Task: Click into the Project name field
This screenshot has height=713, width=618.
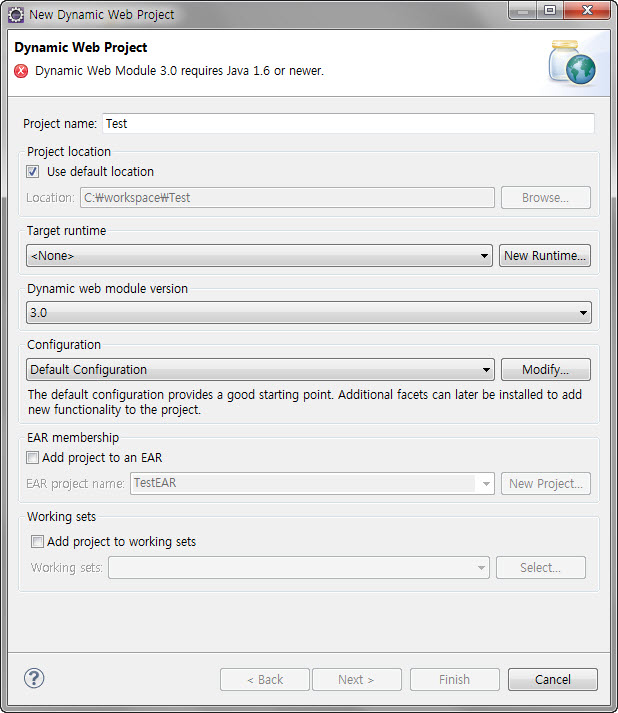Action: [x=348, y=124]
